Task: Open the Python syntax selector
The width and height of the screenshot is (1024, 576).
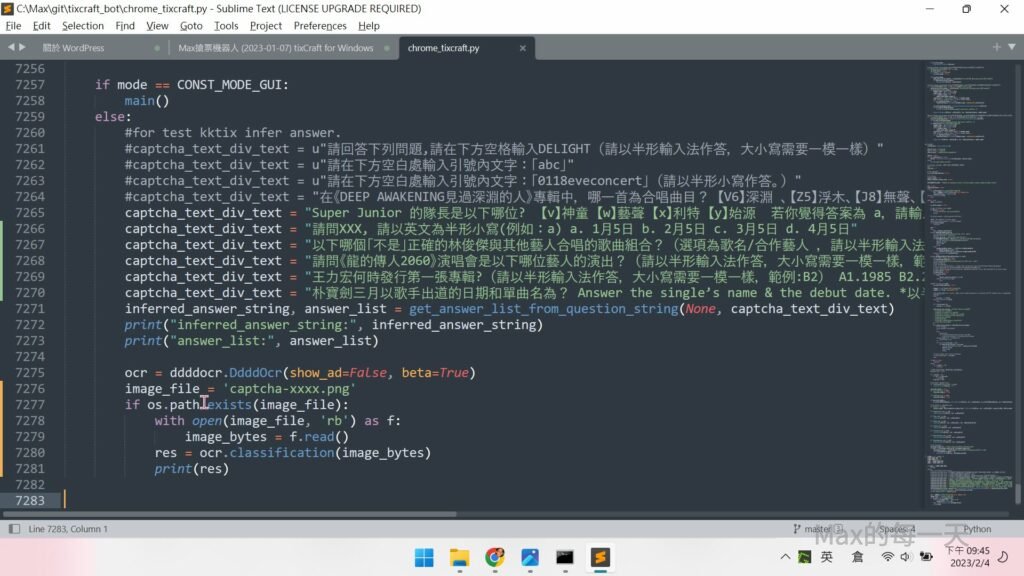Action: coord(977,529)
